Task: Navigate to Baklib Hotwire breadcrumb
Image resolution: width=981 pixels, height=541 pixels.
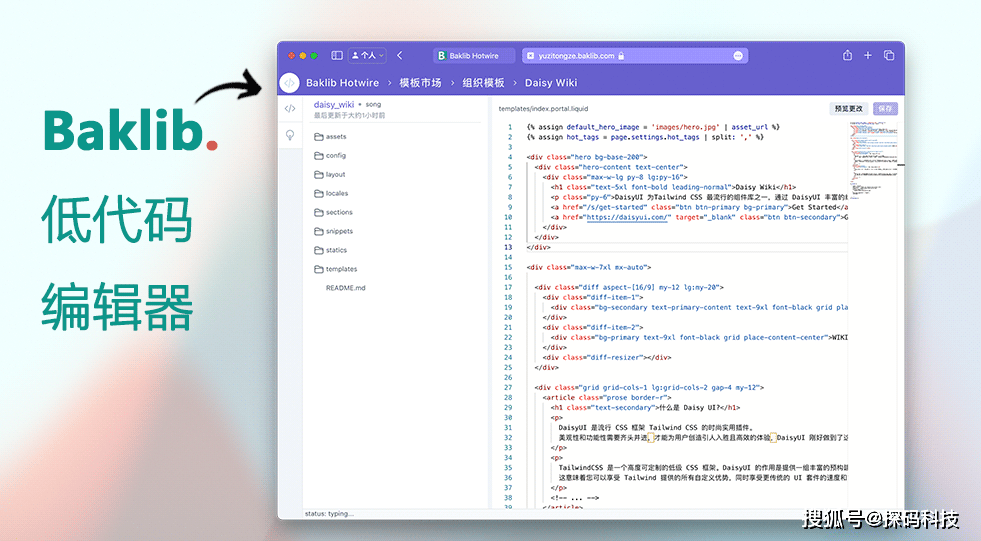Action: point(342,83)
